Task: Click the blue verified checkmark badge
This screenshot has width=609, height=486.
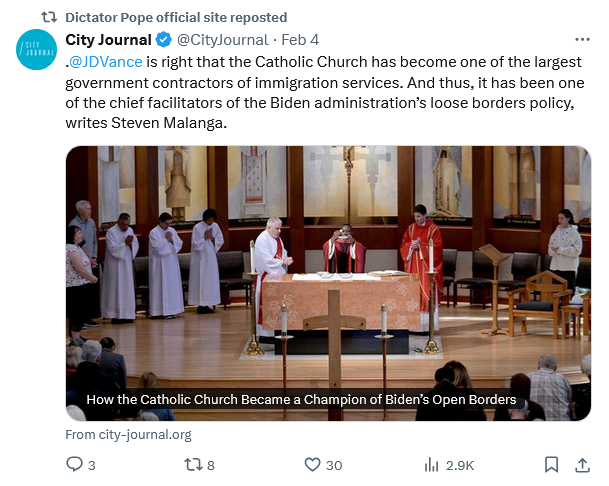Action: coord(162,40)
